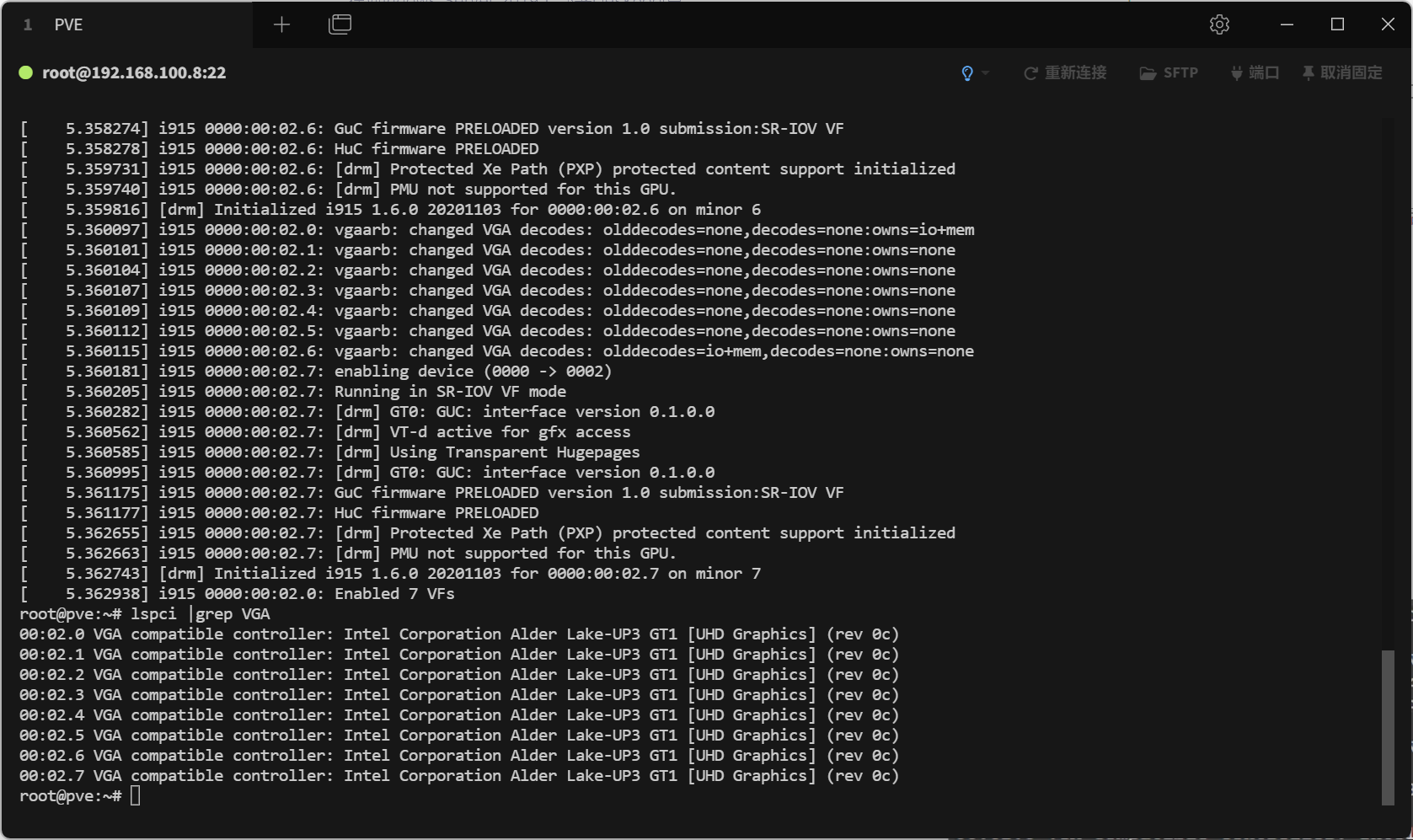Click the green connection status dot
Viewport: 1413px width, 840px height.
point(26,73)
